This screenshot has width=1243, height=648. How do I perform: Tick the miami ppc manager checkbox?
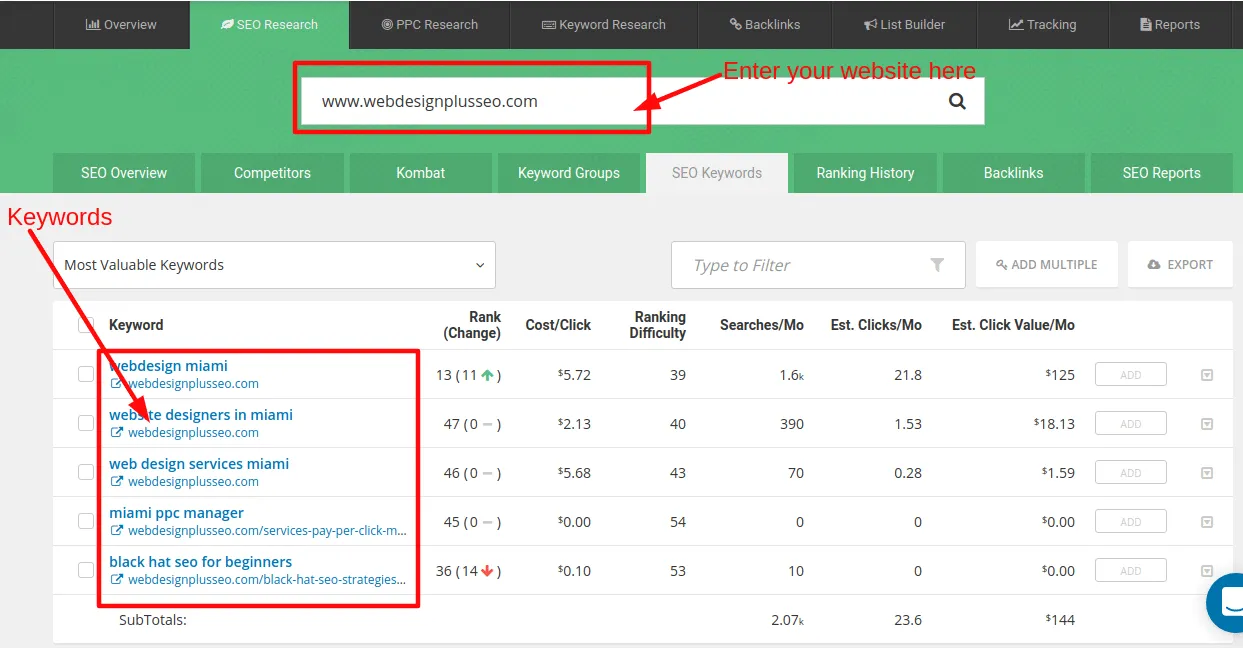[x=86, y=521]
